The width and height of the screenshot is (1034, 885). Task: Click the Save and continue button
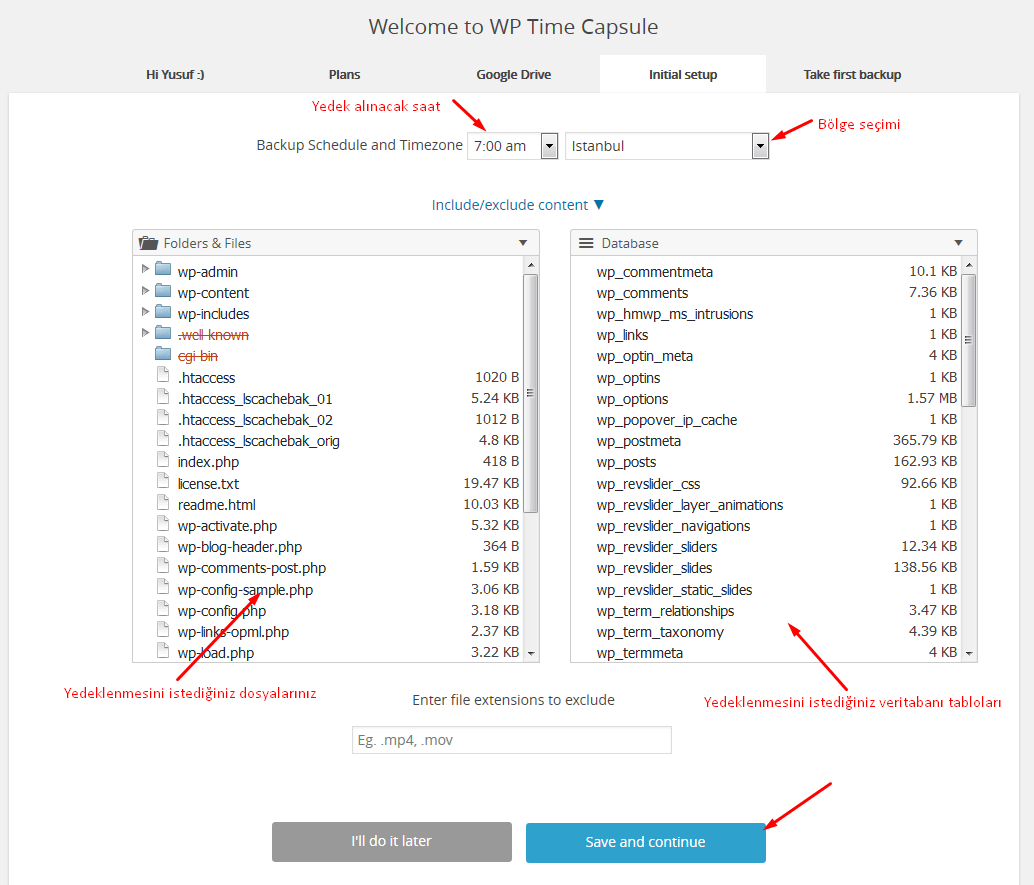(x=645, y=842)
